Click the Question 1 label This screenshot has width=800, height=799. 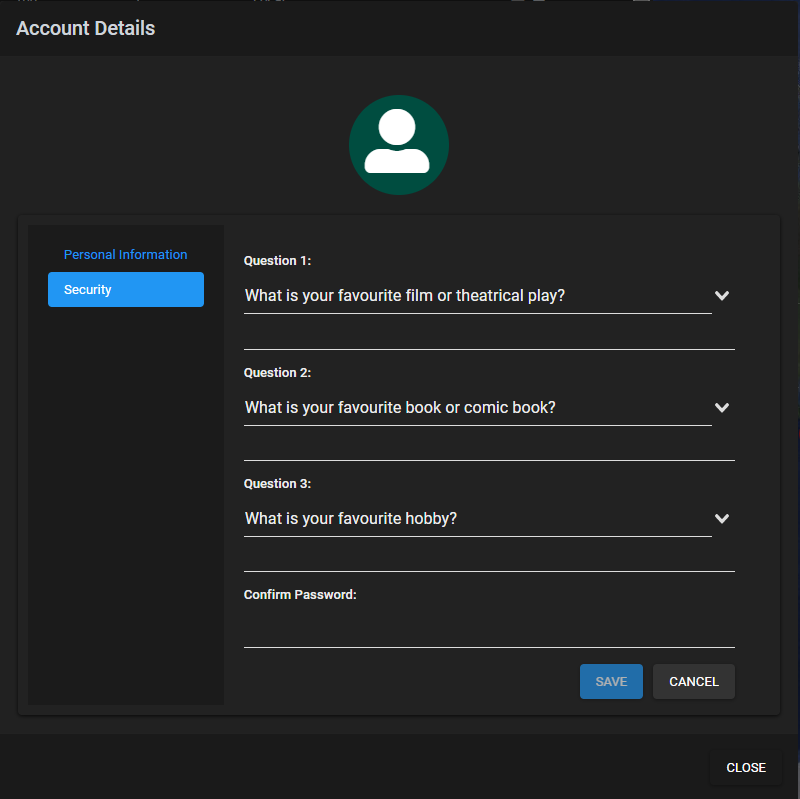[x=278, y=261]
